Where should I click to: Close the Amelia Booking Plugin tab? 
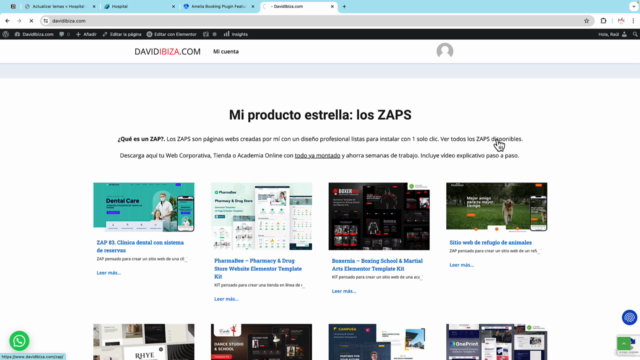[253, 7]
